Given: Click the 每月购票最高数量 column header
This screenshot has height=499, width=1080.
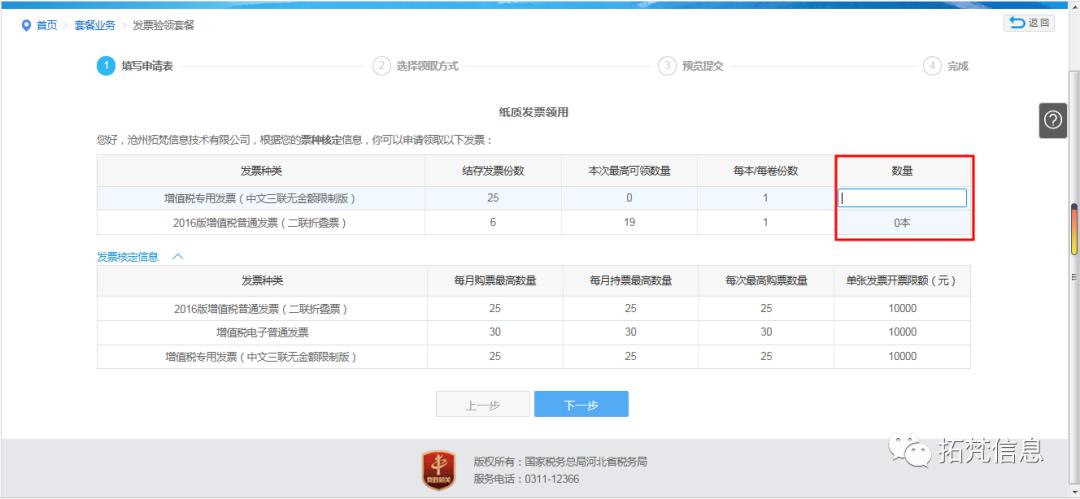Looking at the screenshot, I should 495,281.
